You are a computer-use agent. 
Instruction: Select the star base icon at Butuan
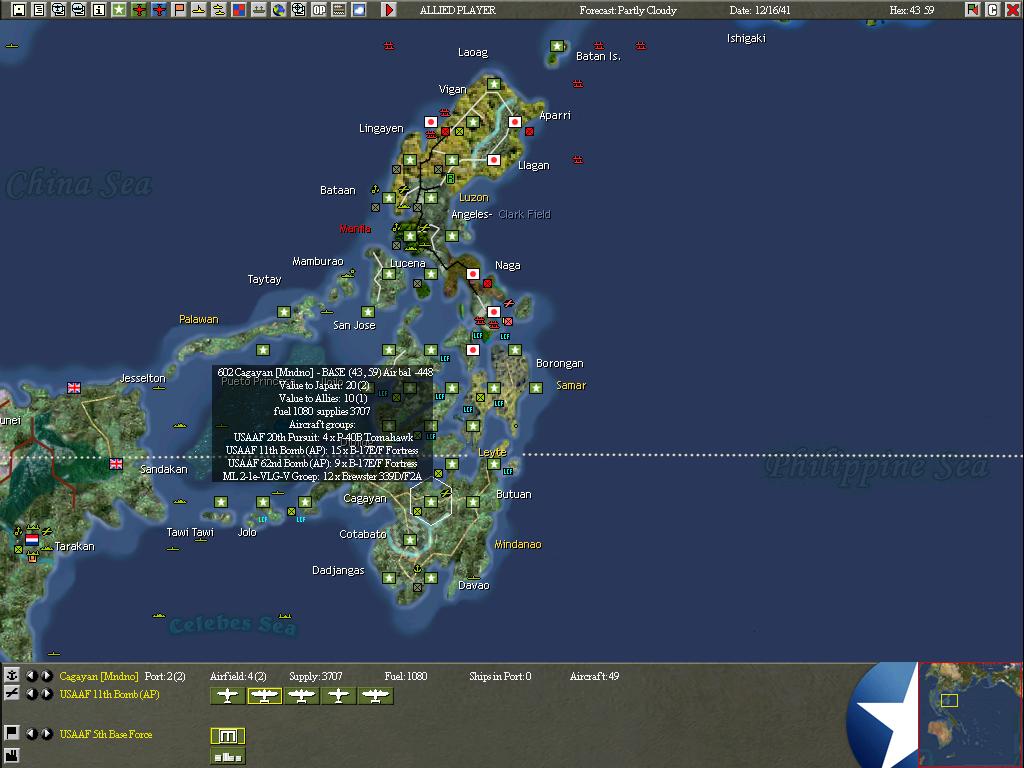coord(473,502)
